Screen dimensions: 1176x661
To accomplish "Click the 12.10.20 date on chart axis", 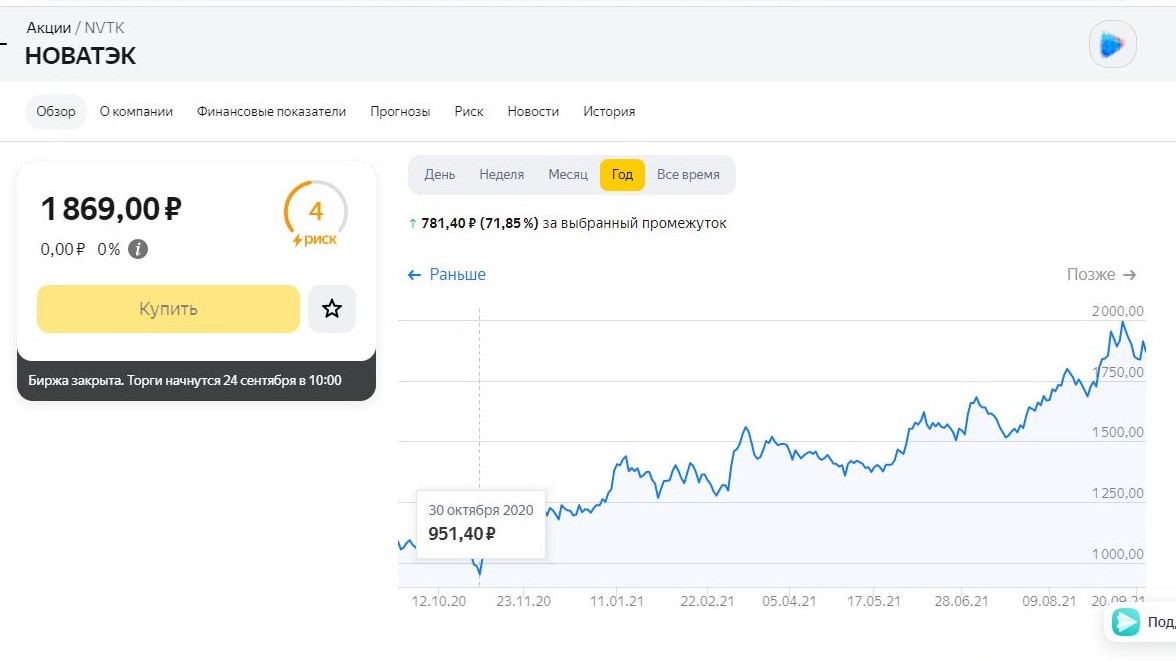I will (439, 601).
